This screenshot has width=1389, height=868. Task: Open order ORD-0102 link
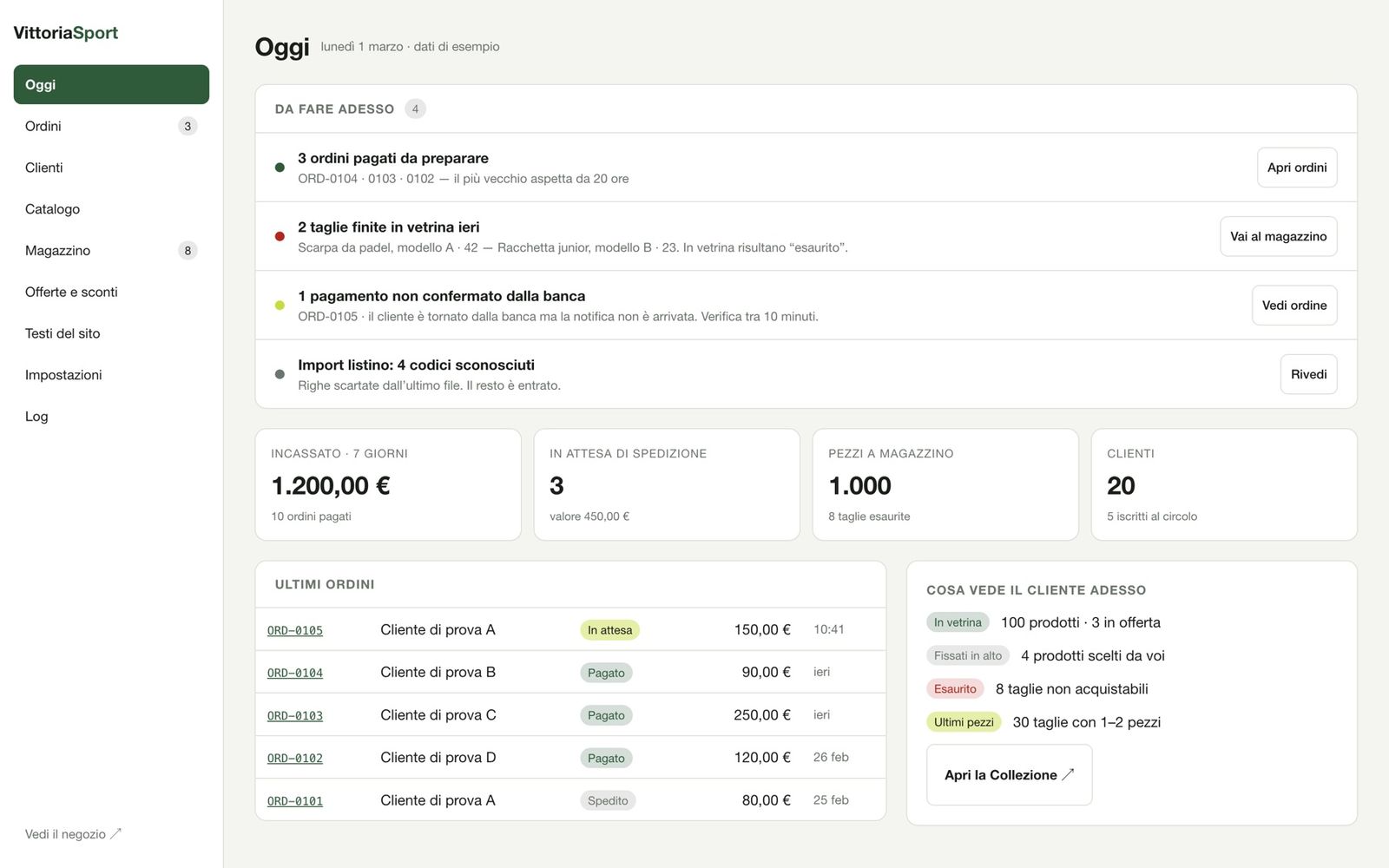click(x=295, y=759)
